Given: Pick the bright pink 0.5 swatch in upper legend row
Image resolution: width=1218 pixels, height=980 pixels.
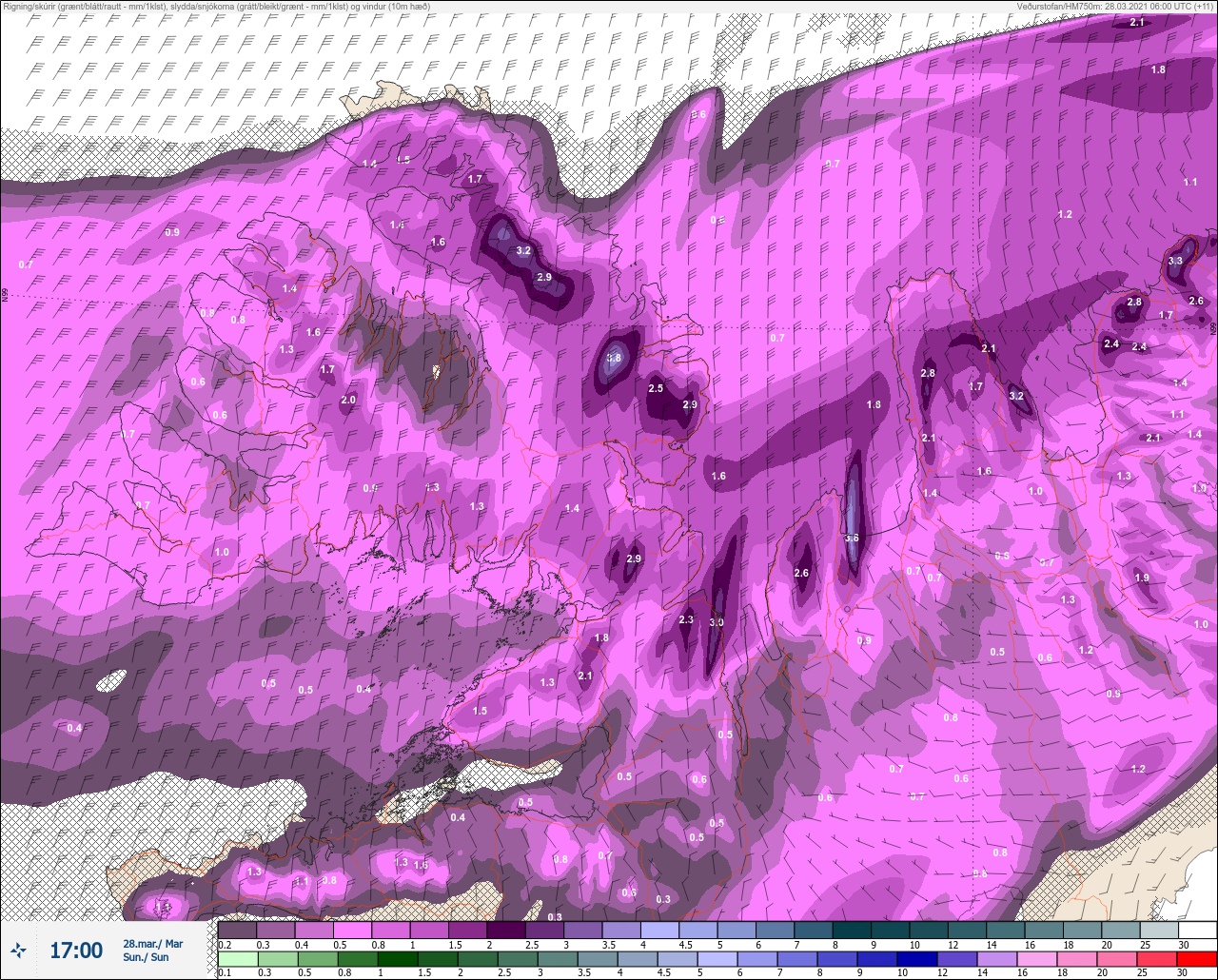Looking at the screenshot, I should point(353,930).
